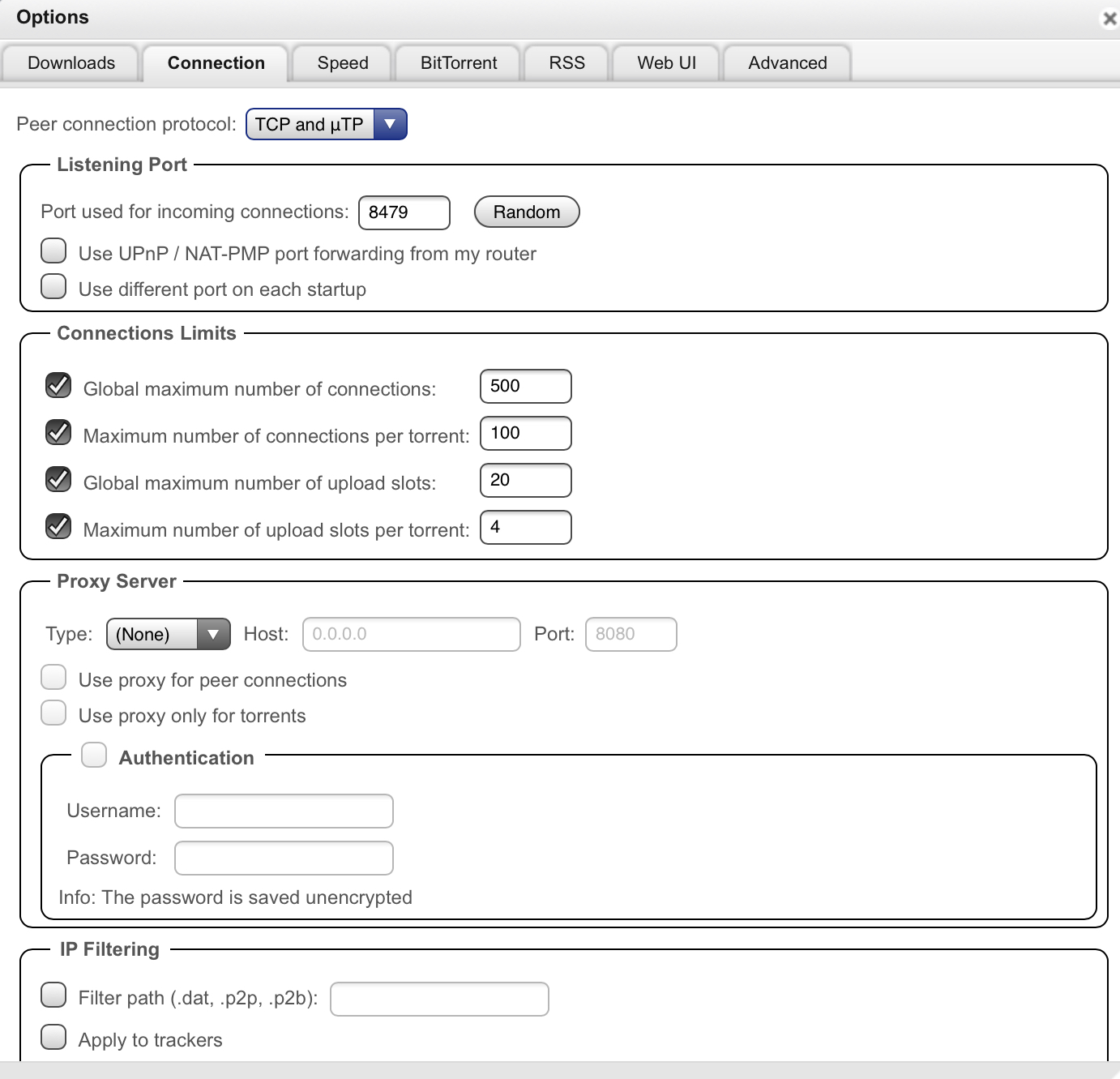Click the incoming connections port field

tap(404, 212)
